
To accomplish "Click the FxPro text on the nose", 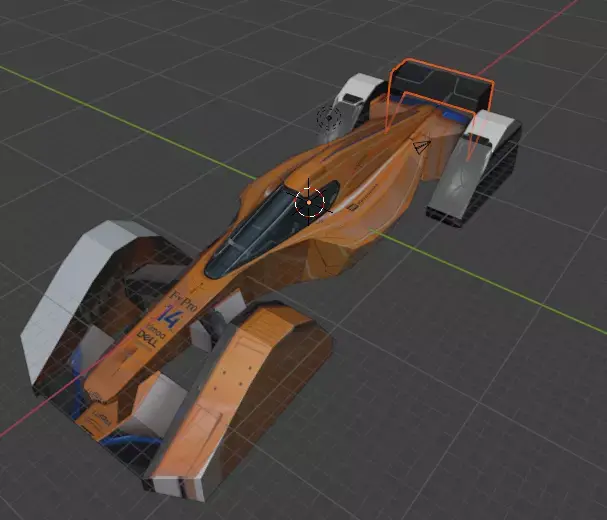I will point(184,301).
